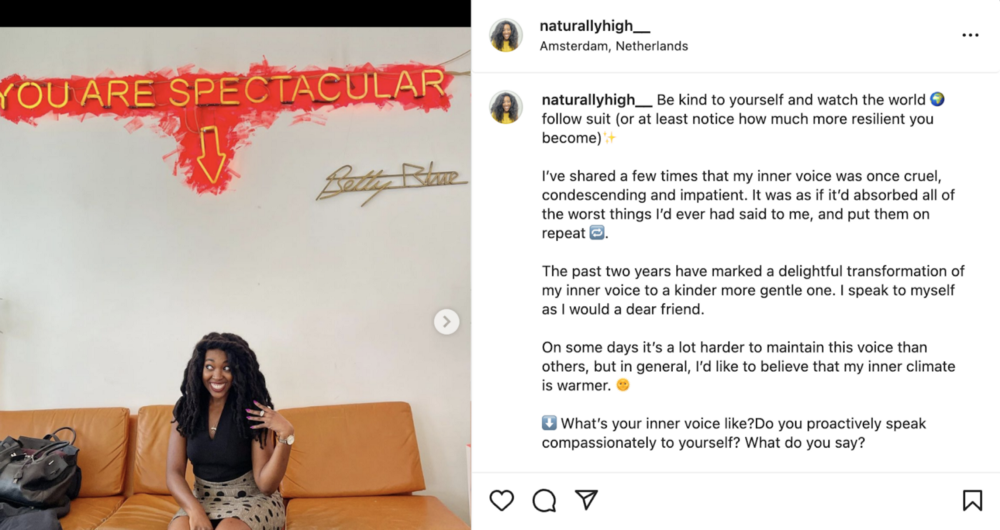1000x530 pixels.
Task: Like the post with the heart icon
Action: coord(502,501)
